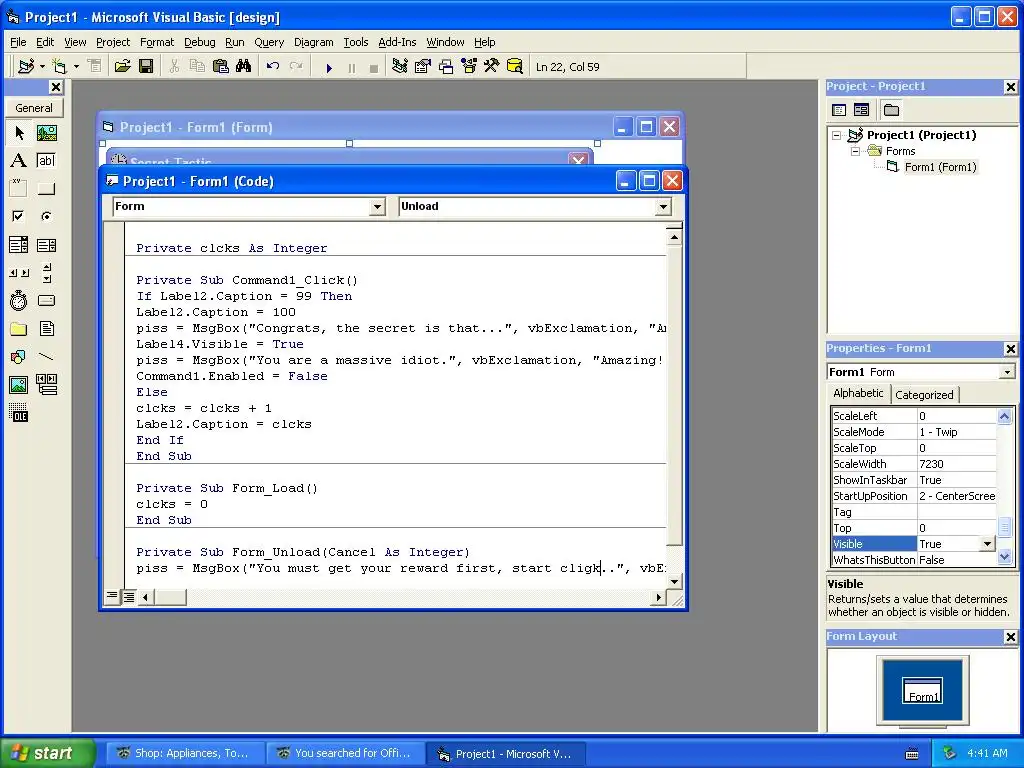
Task: Select the ListBox control tool
Action: coord(46,245)
